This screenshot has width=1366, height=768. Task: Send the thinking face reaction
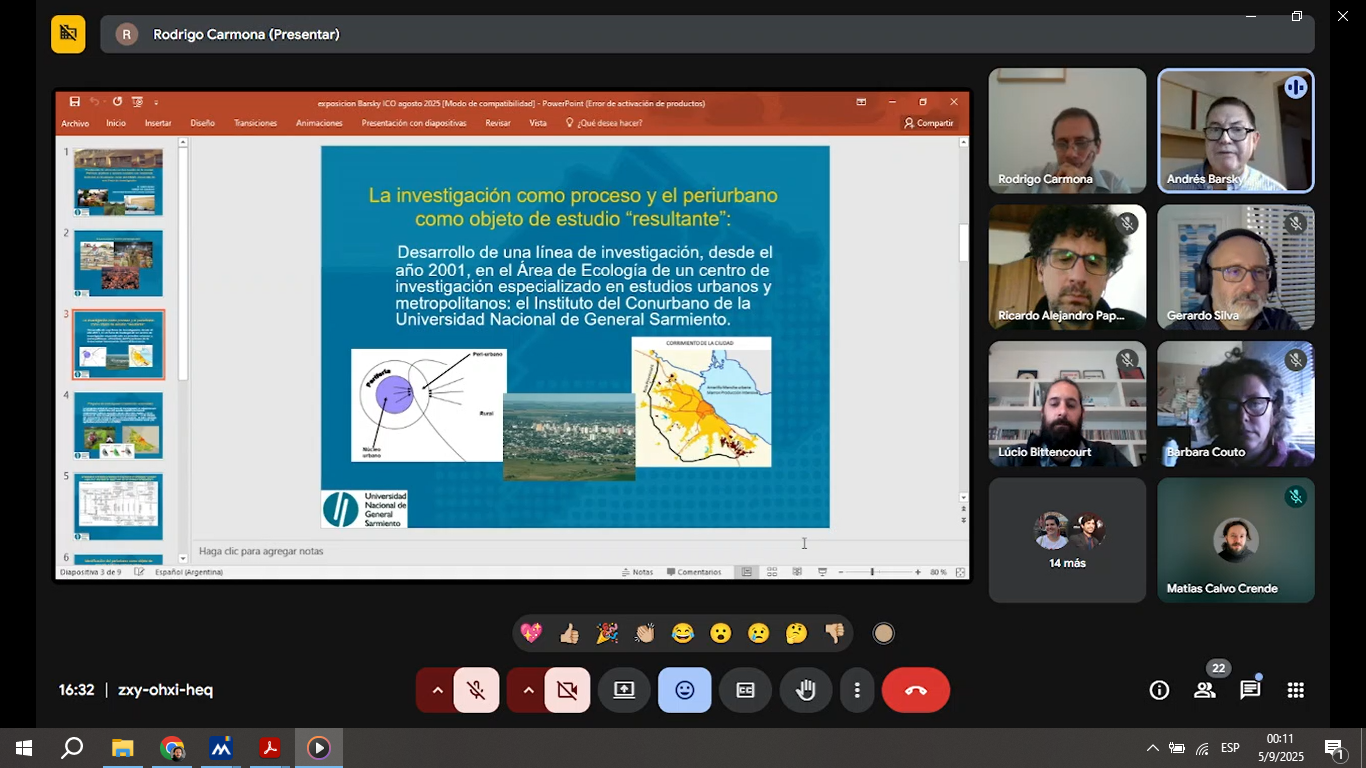pyautogui.click(x=797, y=633)
